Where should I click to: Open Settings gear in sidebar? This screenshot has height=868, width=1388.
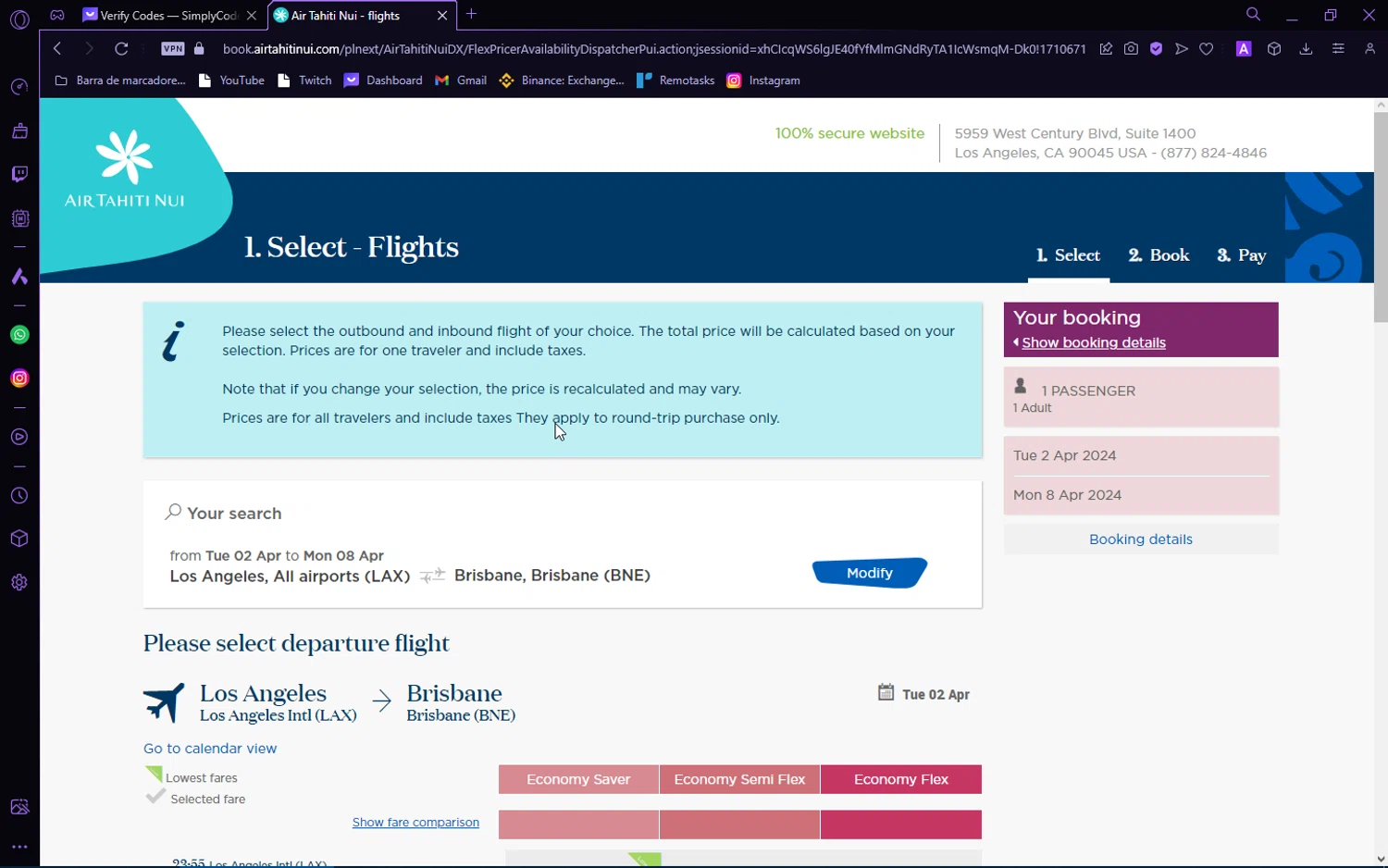(19, 582)
